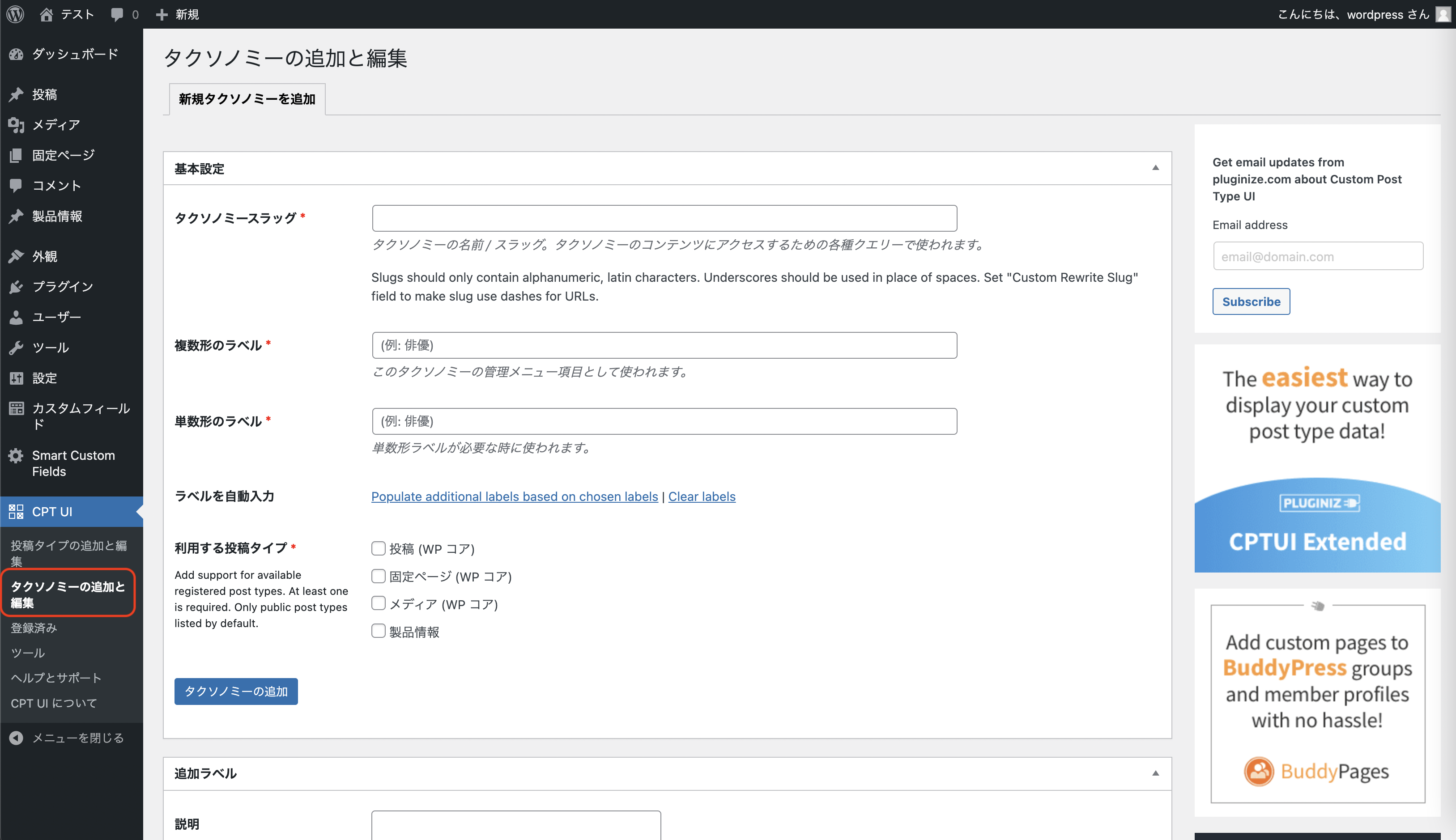The height and width of the screenshot is (840, 1456).
Task: Click the home icon beside テスト
Action: [47, 14]
